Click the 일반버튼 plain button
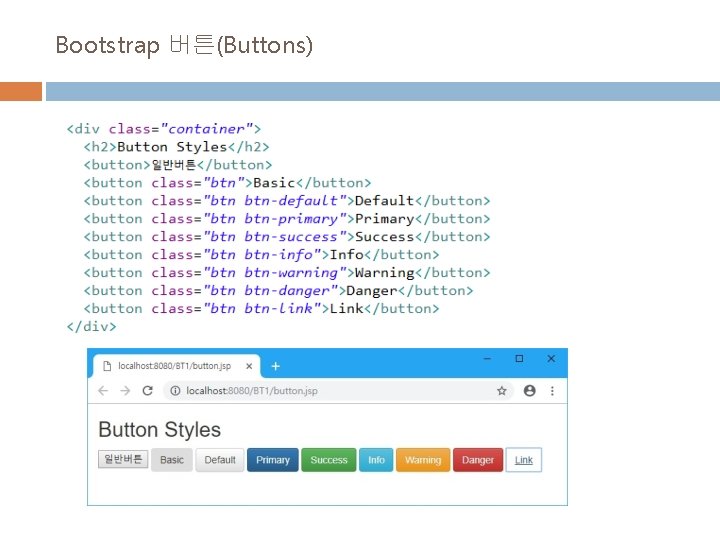 pyautogui.click(x=123, y=459)
